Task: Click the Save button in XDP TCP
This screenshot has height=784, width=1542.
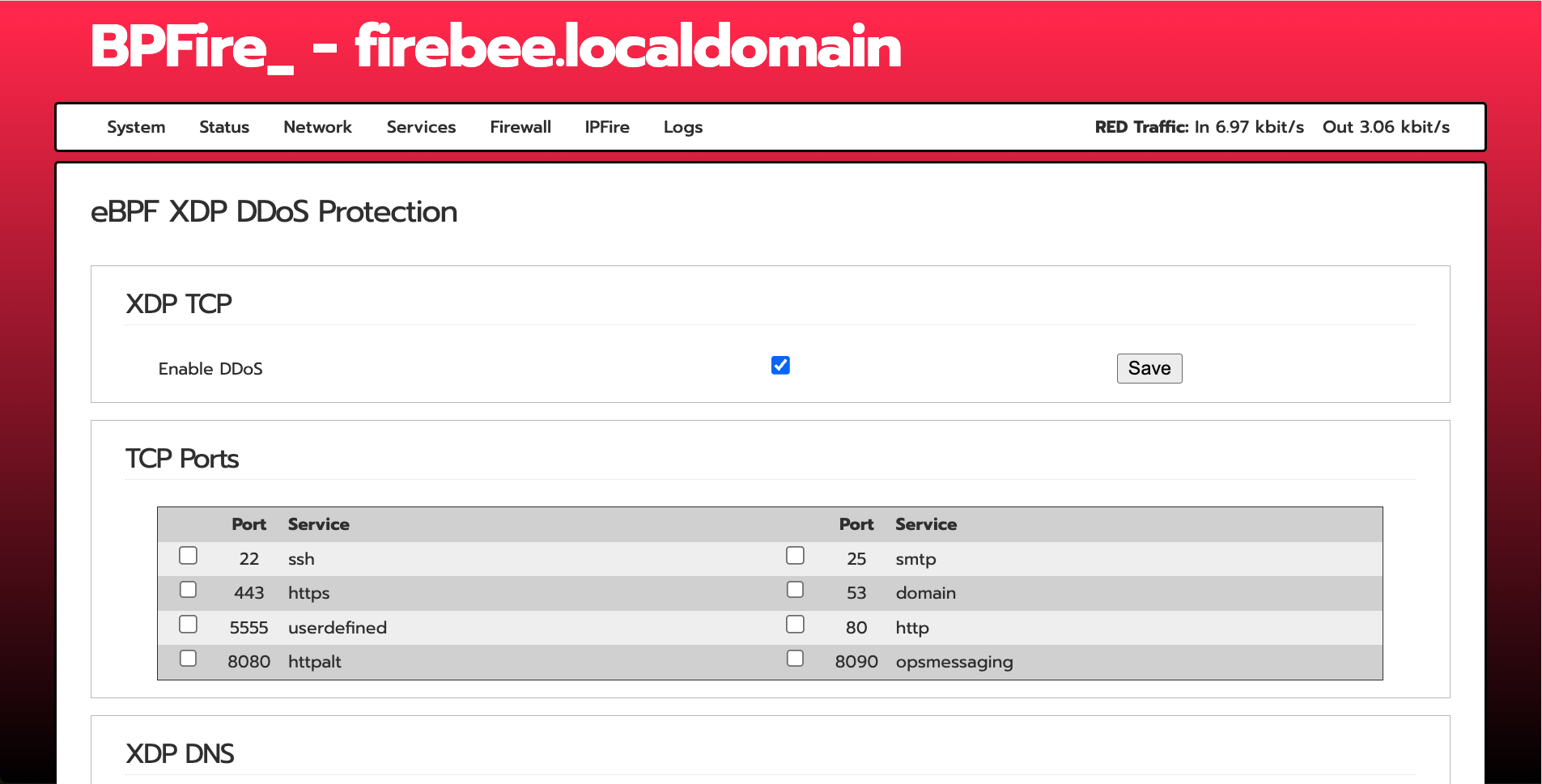Action: click(1149, 368)
